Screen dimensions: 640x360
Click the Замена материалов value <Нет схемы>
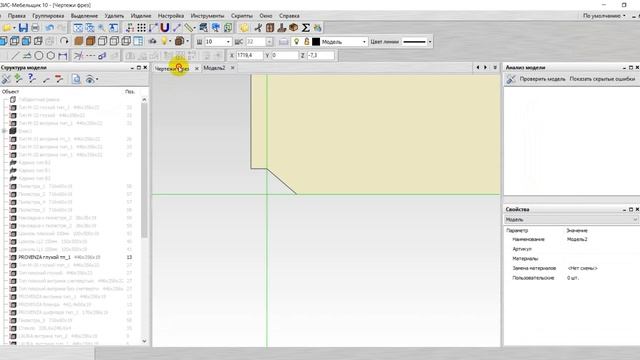click(x=582, y=268)
